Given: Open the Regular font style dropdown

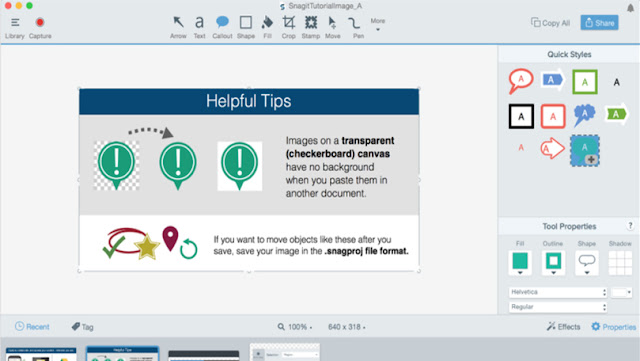Looking at the screenshot, I should 558,307.
